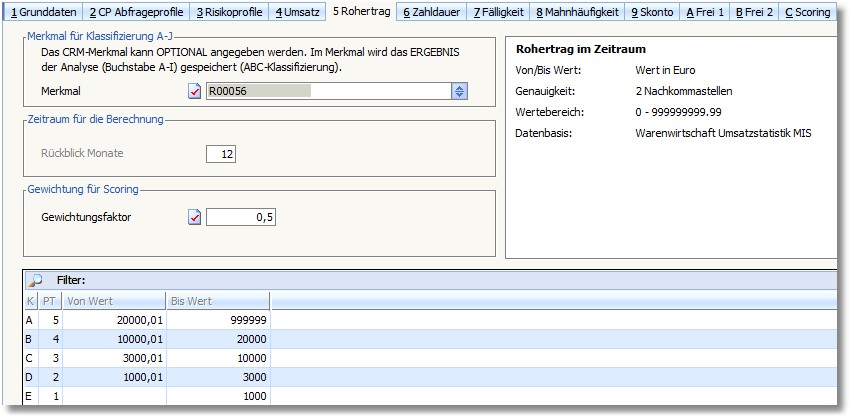Open the Merkmal R00056 dropdown arrow

(459, 91)
